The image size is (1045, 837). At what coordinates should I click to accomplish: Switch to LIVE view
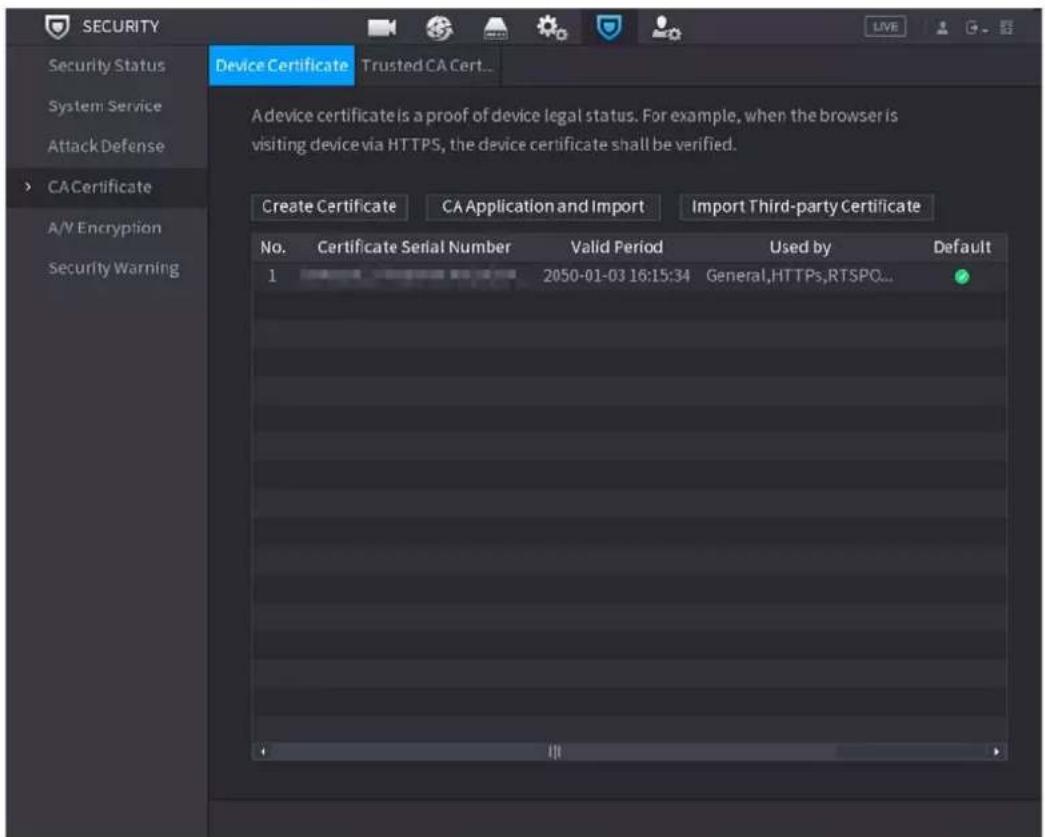pos(885,27)
